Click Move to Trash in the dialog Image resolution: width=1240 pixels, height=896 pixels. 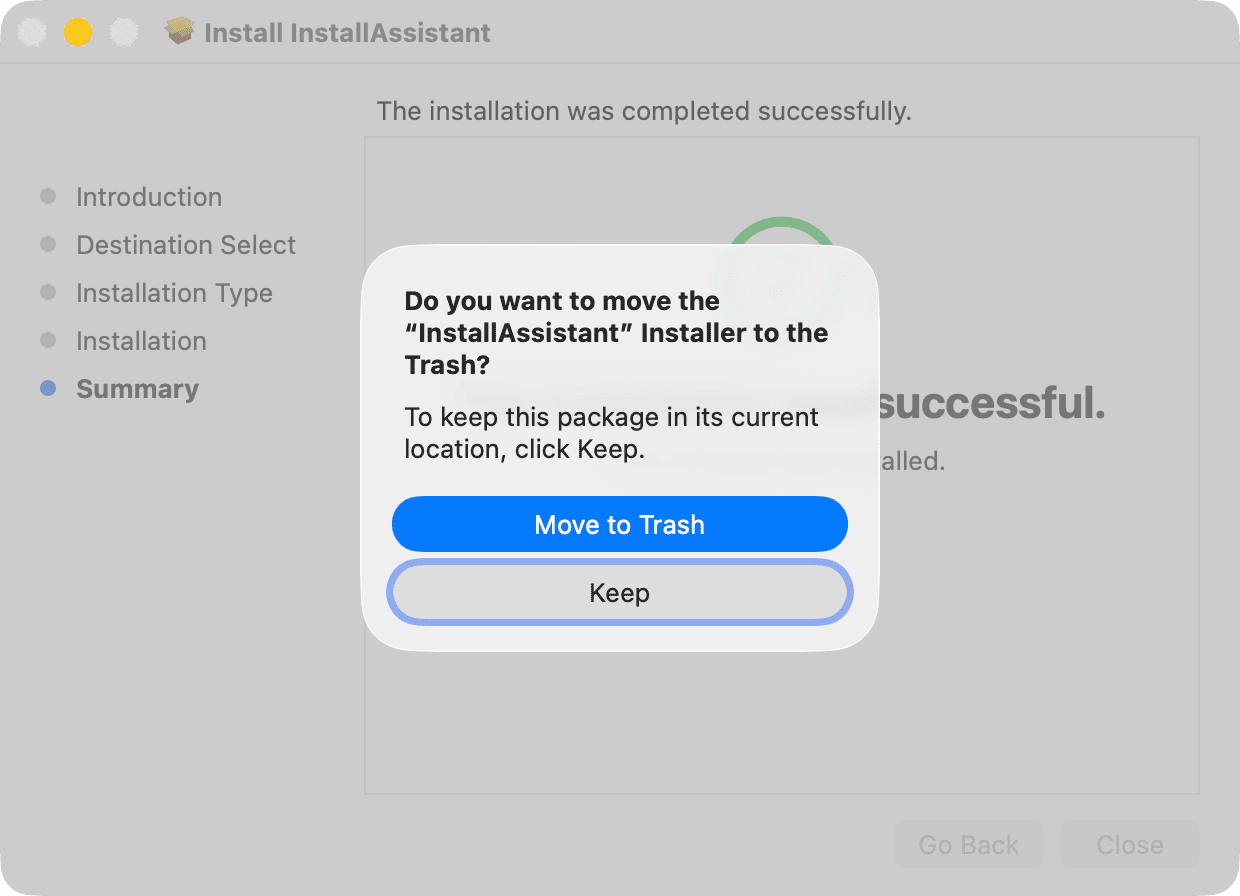pyautogui.click(x=619, y=524)
